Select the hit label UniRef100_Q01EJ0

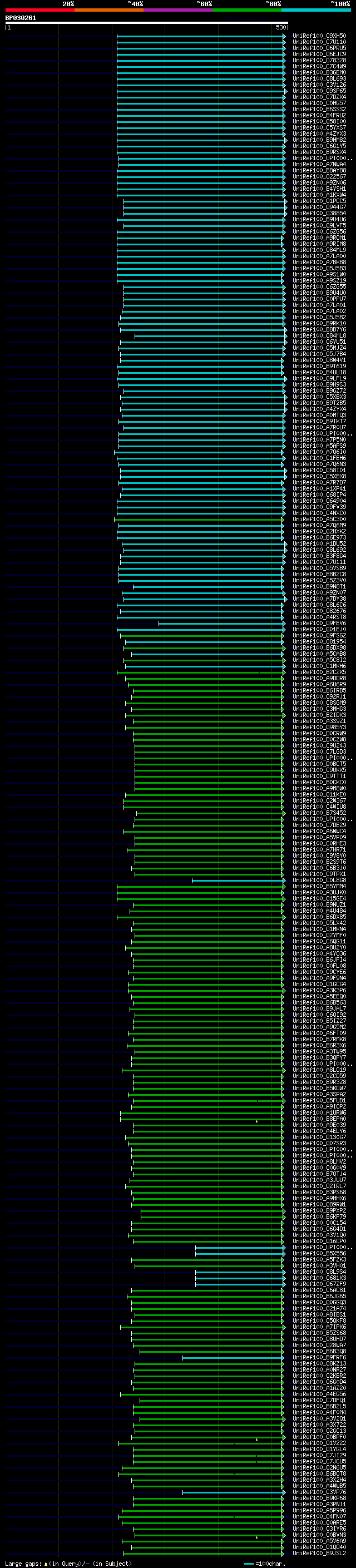point(319,630)
